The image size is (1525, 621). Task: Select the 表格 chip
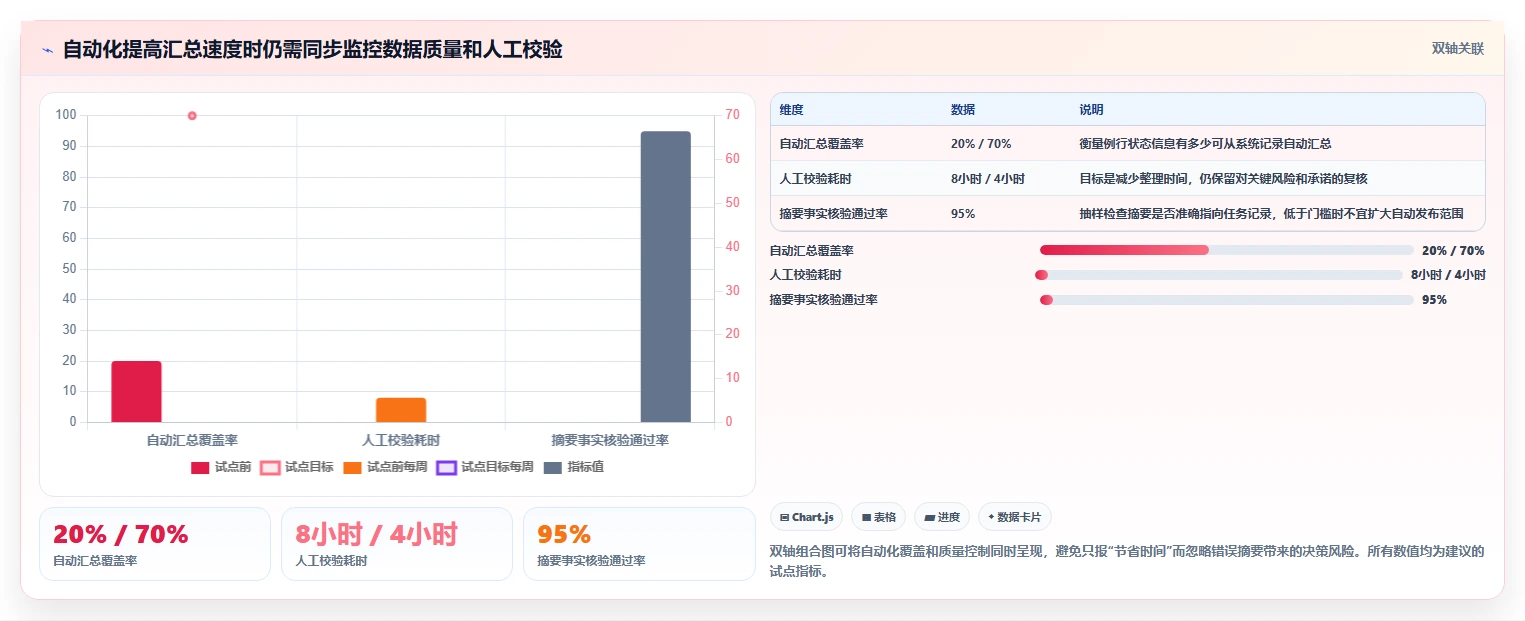878,517
